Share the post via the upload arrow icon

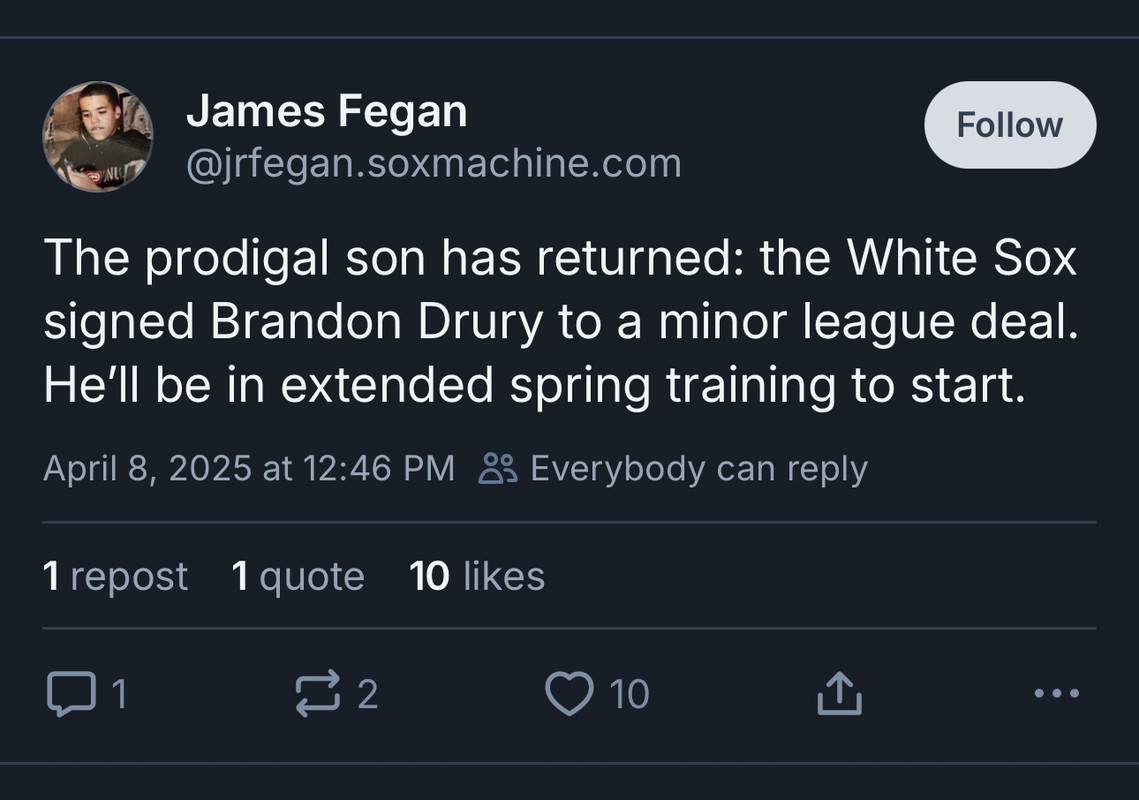pyautogui.click(x=839, y=694)
